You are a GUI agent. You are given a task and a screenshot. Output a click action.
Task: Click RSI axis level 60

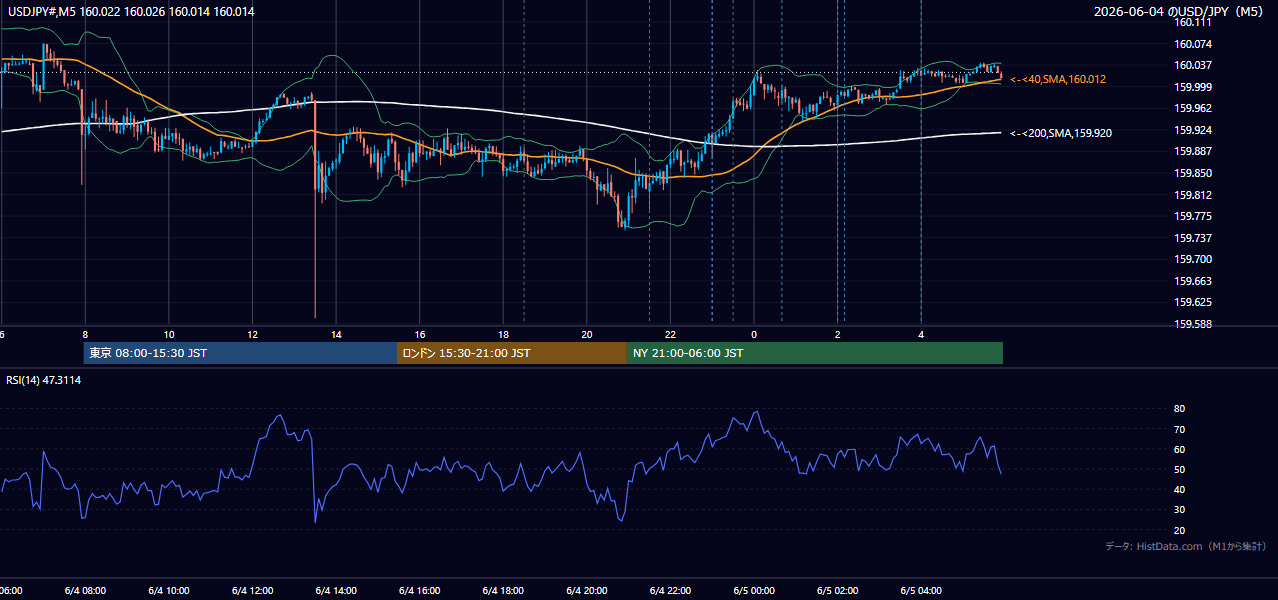1179,449
